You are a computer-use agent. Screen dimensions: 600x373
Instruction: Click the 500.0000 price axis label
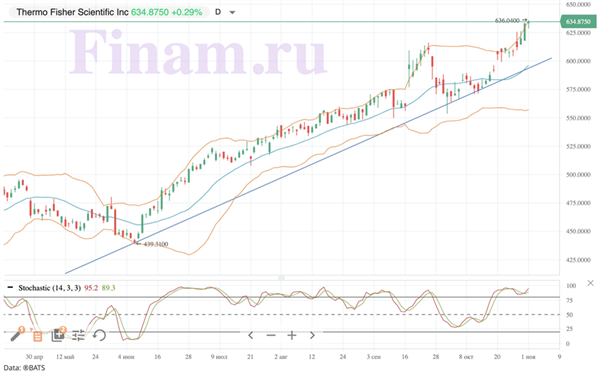[578, 175]
